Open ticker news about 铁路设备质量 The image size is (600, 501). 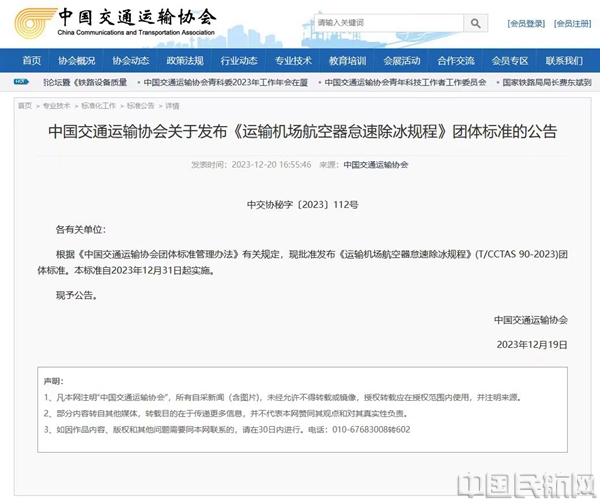tap(85, 82)
